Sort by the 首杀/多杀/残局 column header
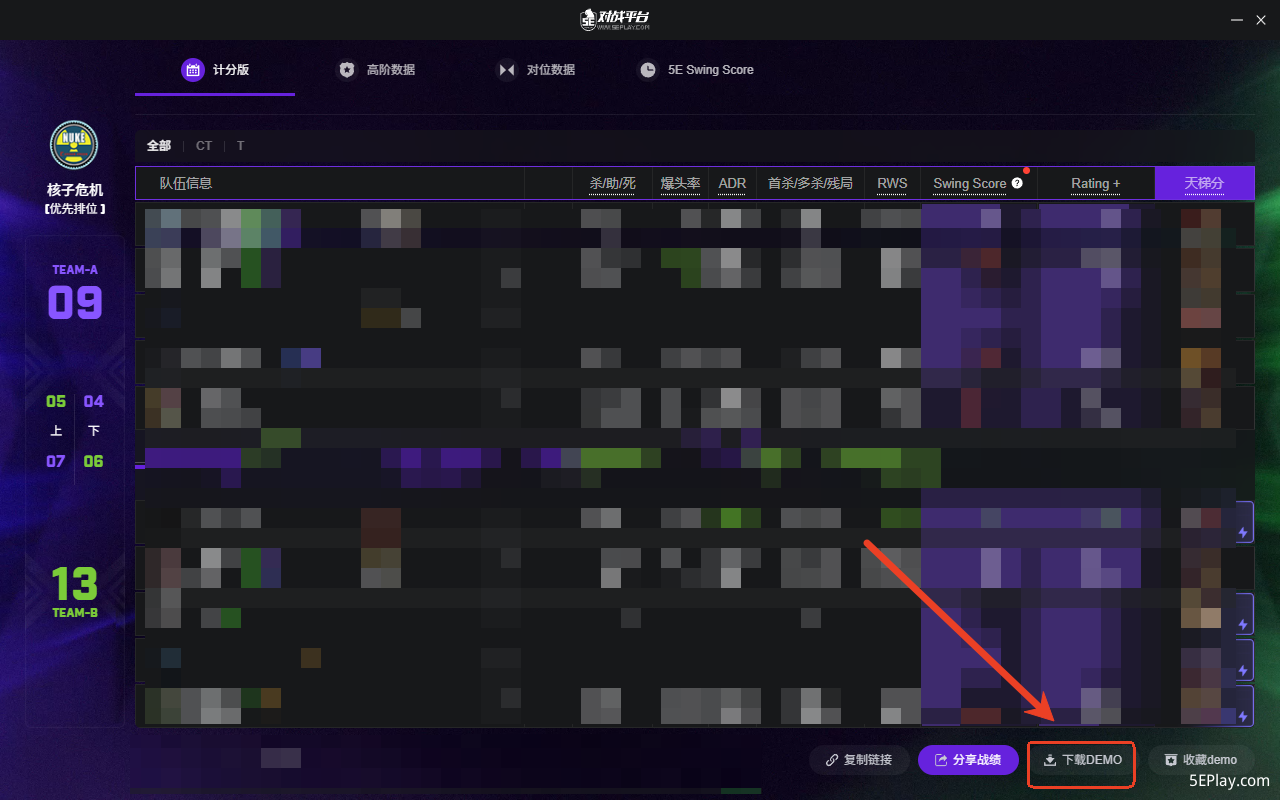The height and width of the screenshot is (800, 1280). point(810,183)
